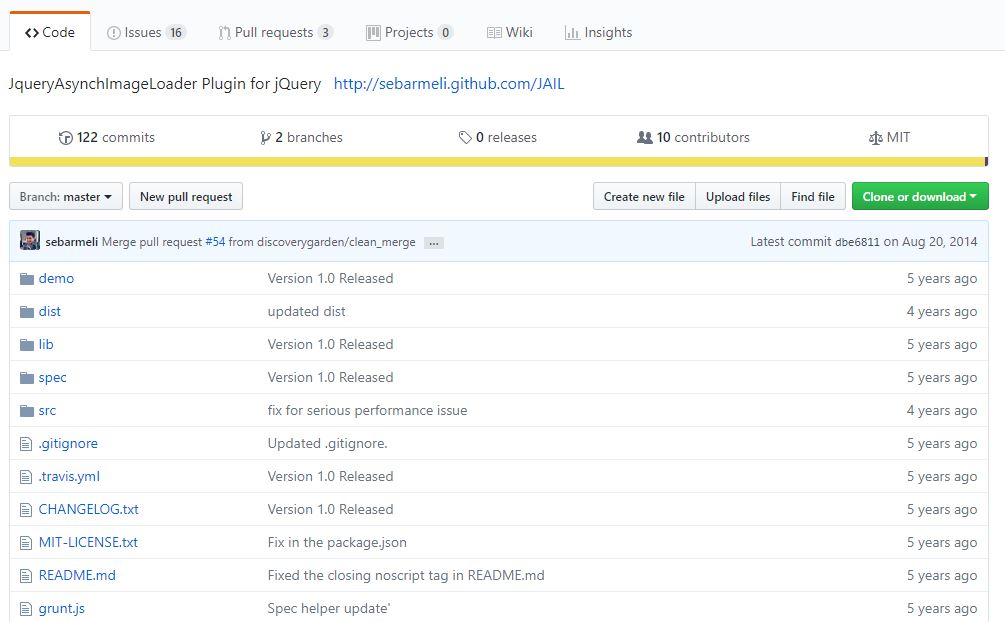The height and width of the screenshot is (622, 1005).
Task: Click the yellow language bar
Action: (x=497, y=162)
